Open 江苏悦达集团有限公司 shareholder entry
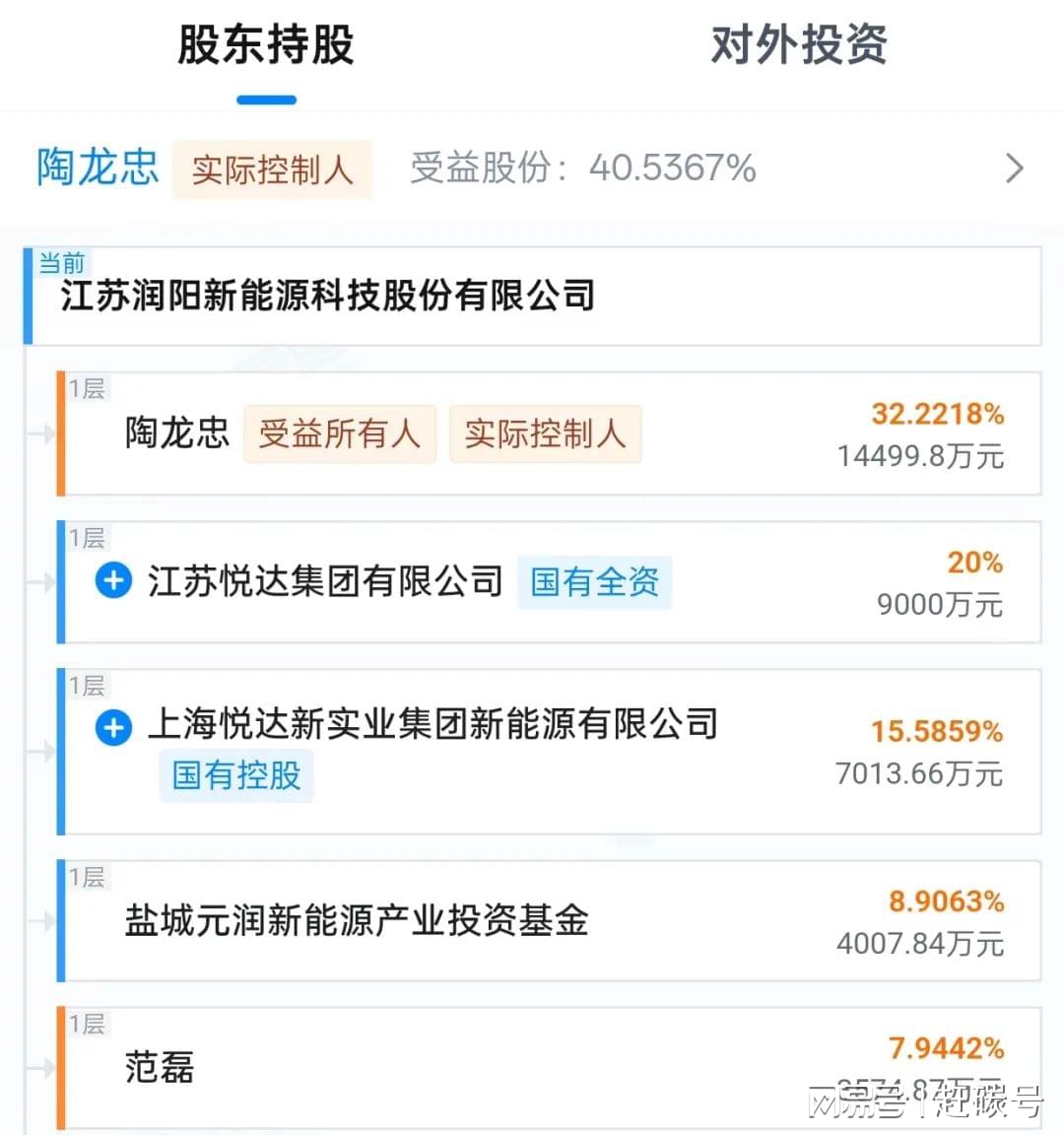This screenshot has height=1135, width=1064. click(325, 581)
